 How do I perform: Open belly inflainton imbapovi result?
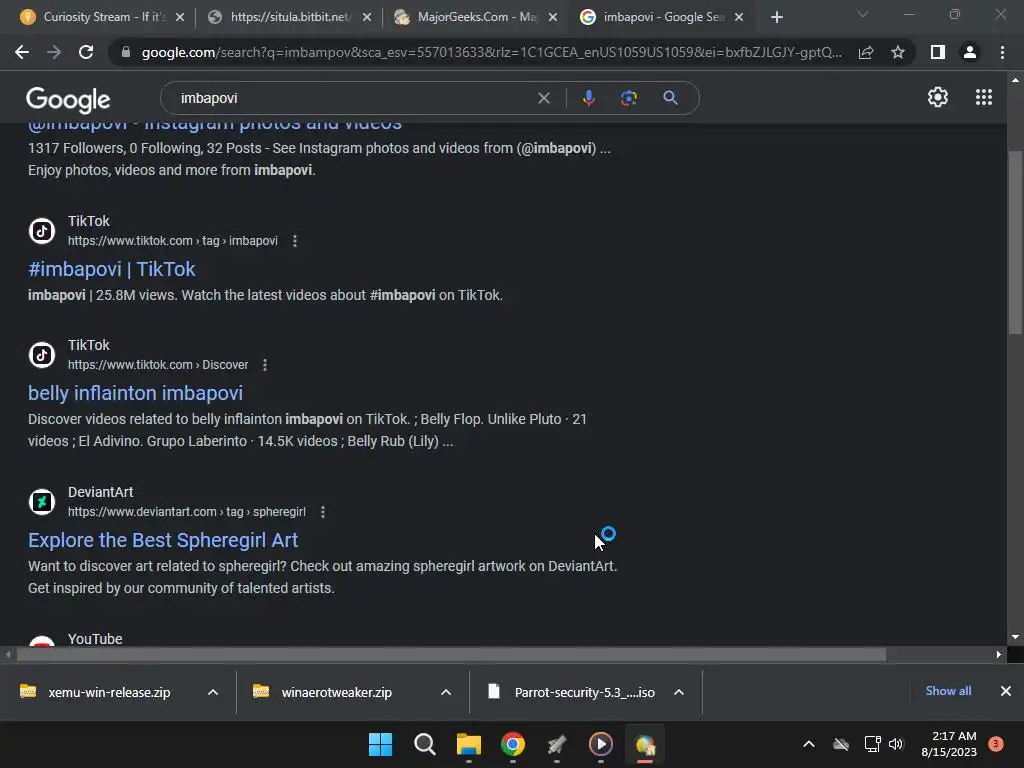135,393
